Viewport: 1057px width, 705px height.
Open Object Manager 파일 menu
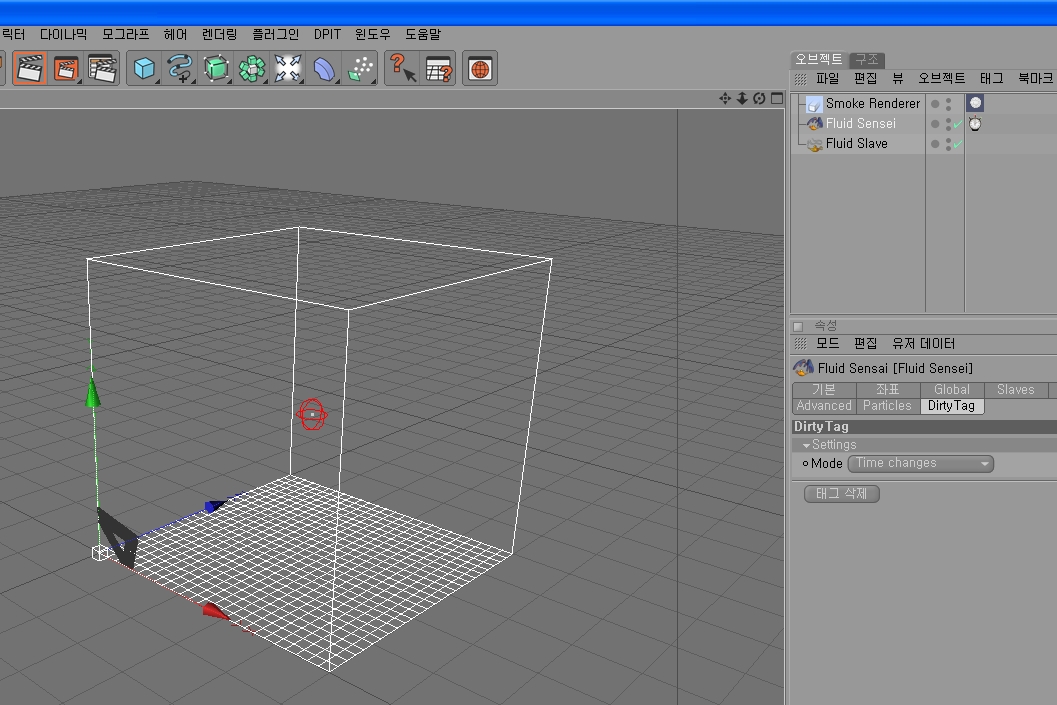[827, 79]
